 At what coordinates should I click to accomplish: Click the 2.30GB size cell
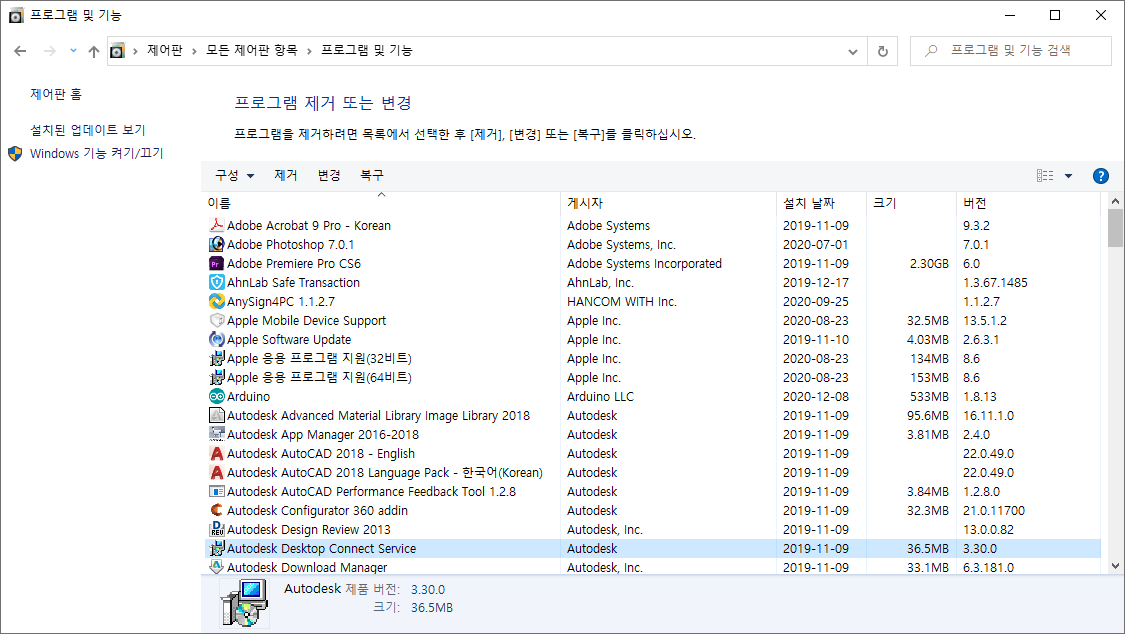point(929,263)
